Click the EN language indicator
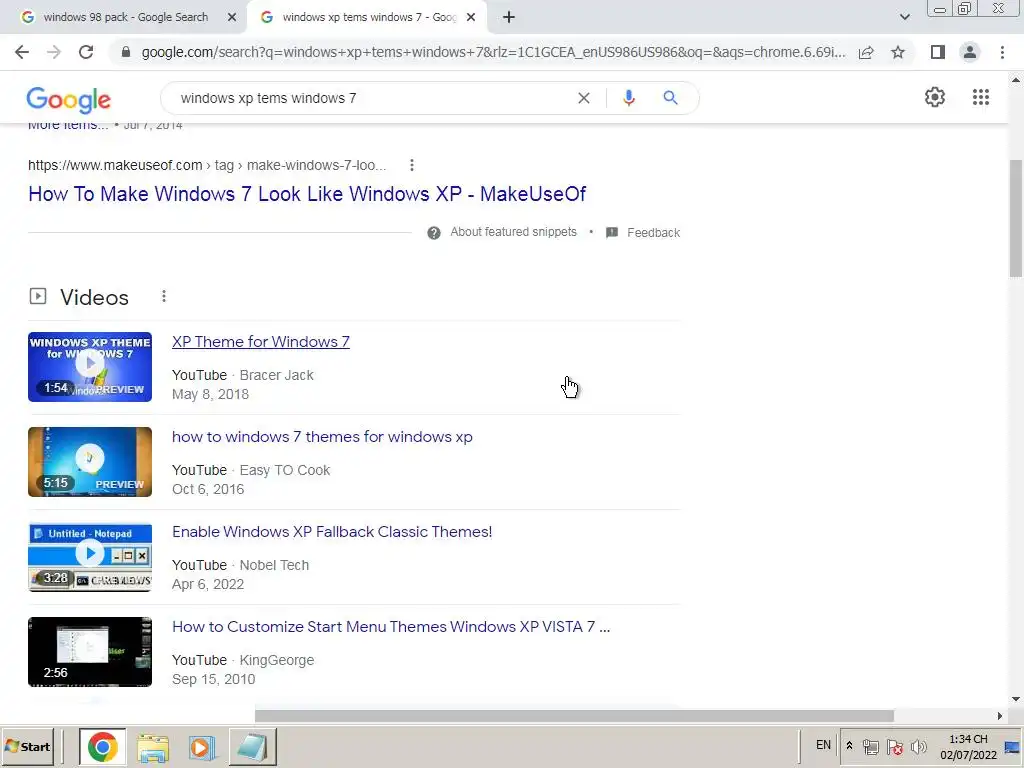The width and height of the screenshot is (1024, 768). tap(823, 745)
